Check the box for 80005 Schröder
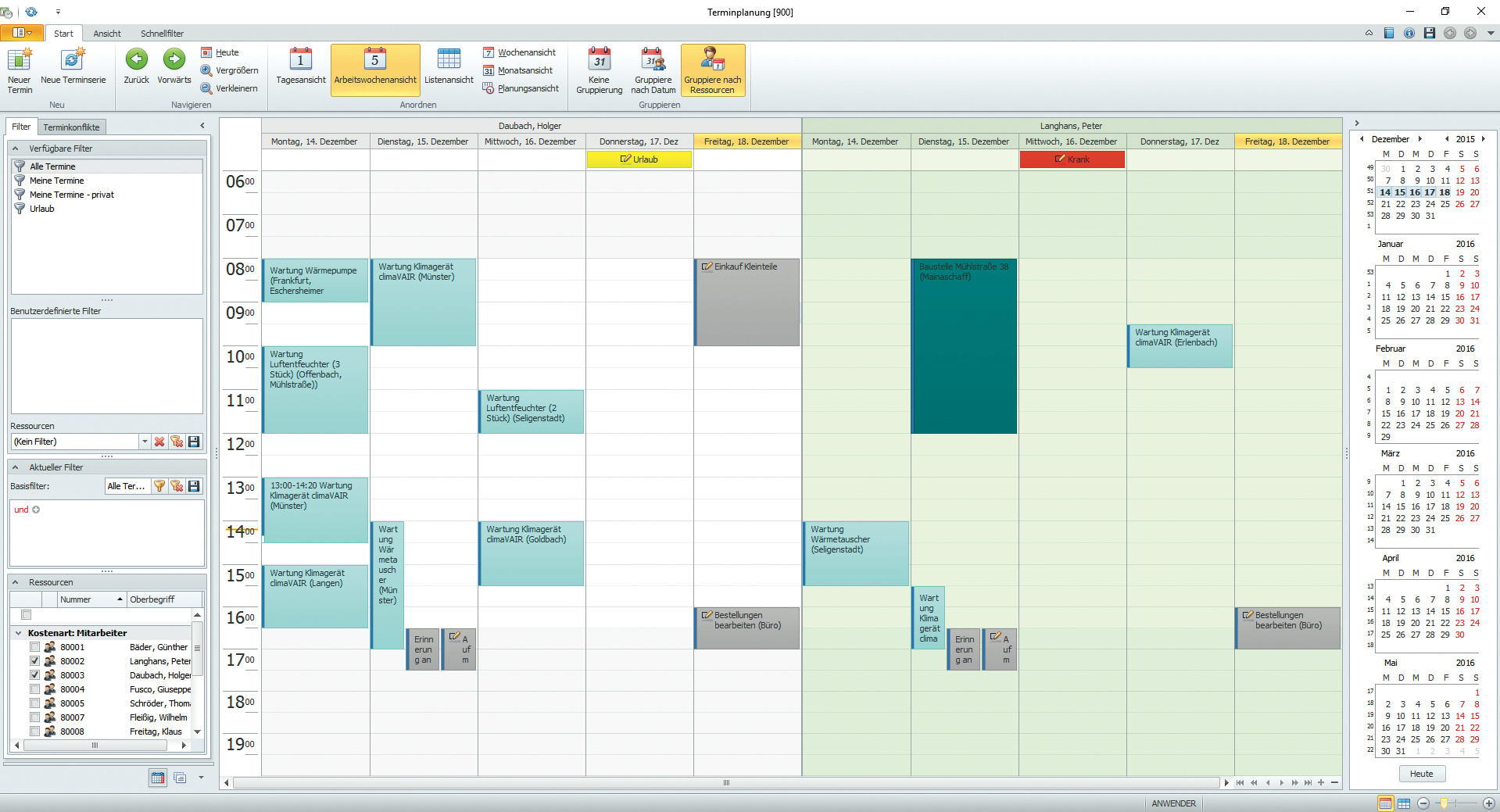1500x812 pixels. 34,703
